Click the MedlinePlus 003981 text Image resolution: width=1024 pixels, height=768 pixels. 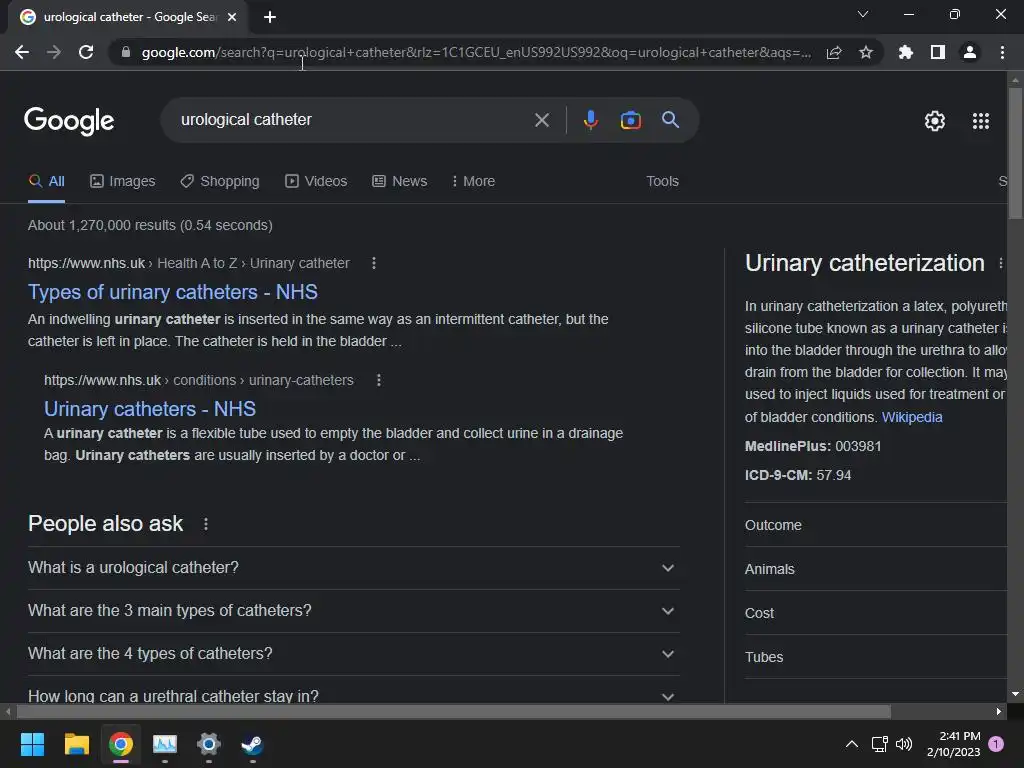(812, 447)
